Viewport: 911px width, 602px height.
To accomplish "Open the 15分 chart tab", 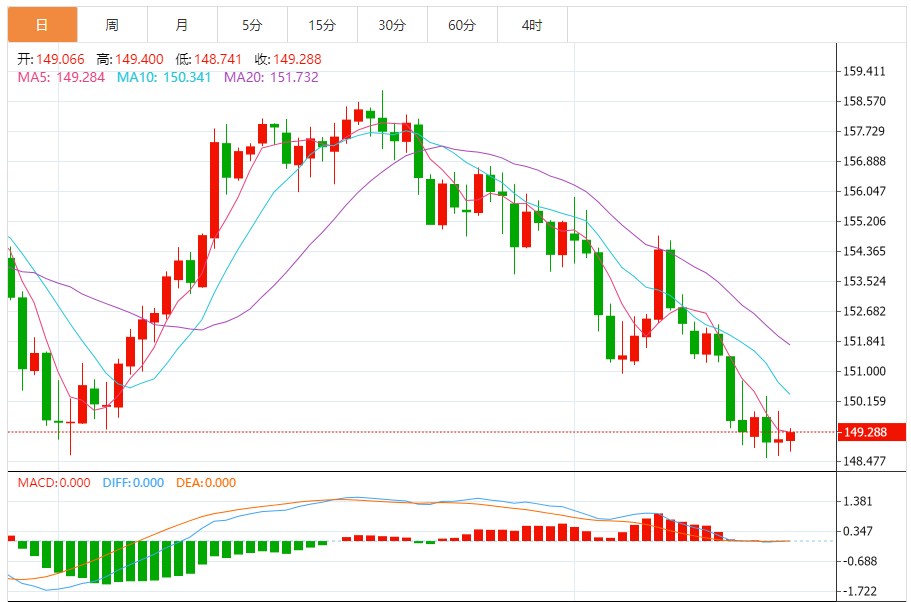I will (x=322, y=25).
